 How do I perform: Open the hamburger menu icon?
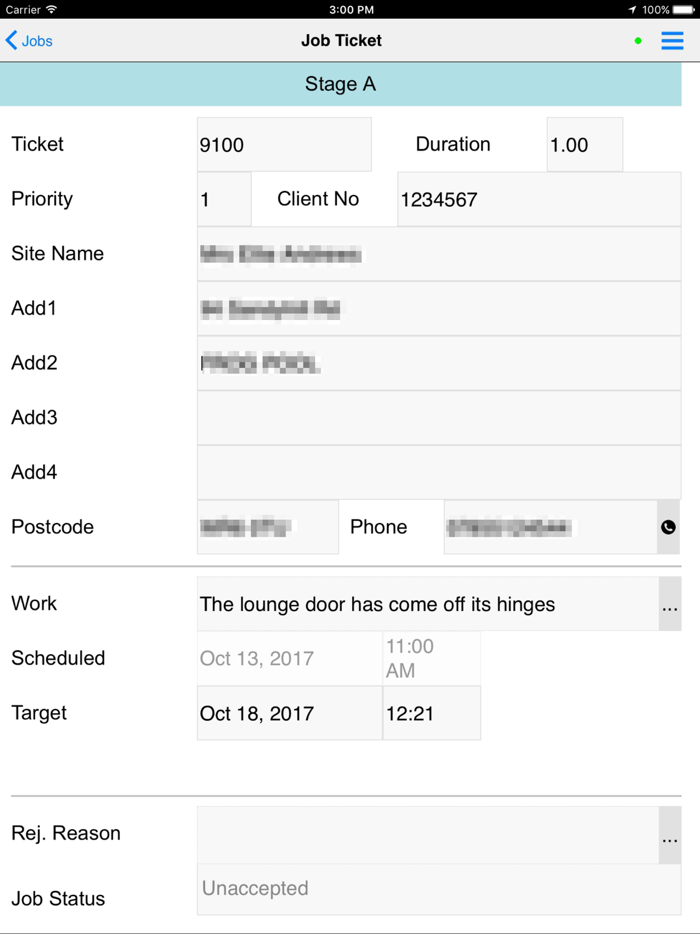(672, 41)
